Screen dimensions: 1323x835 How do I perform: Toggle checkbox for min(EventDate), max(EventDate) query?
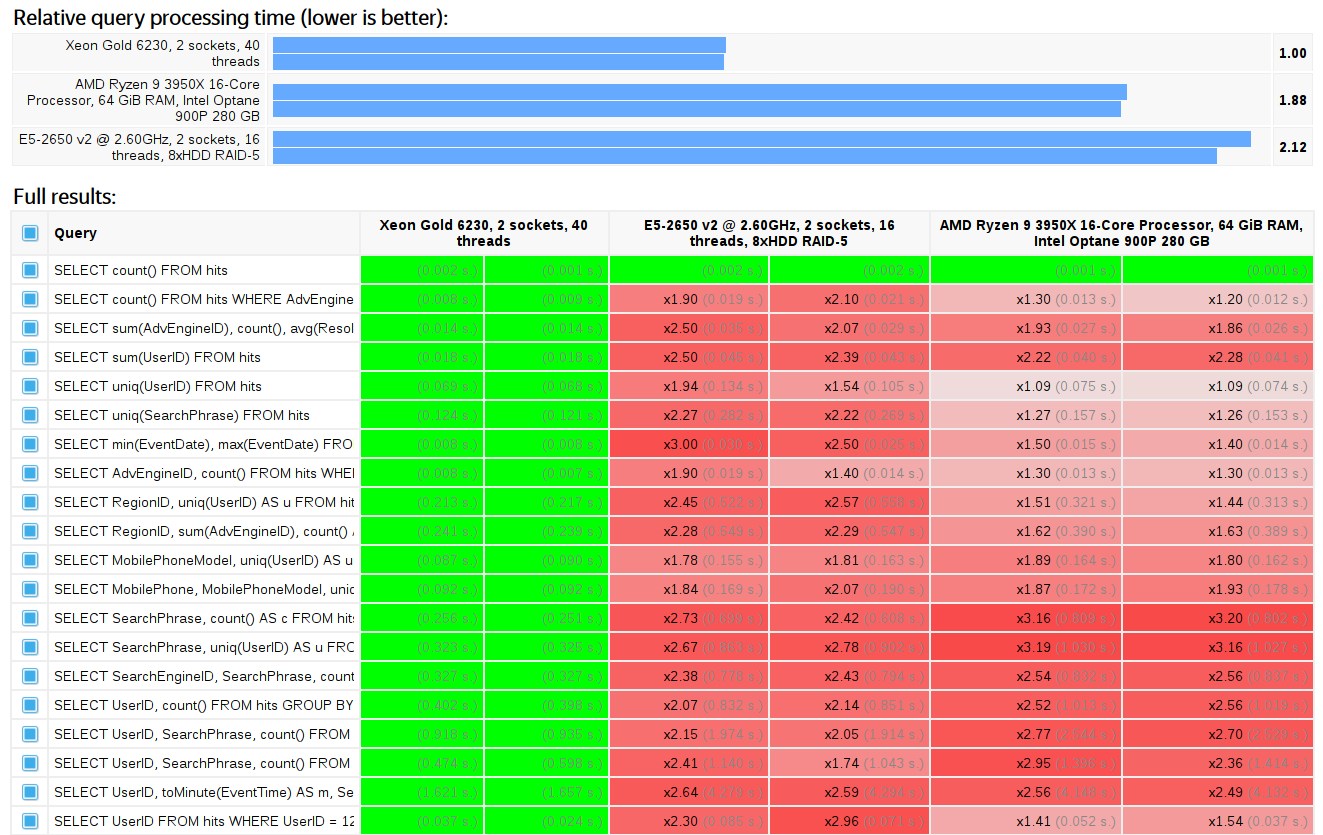tap(30, 444)
